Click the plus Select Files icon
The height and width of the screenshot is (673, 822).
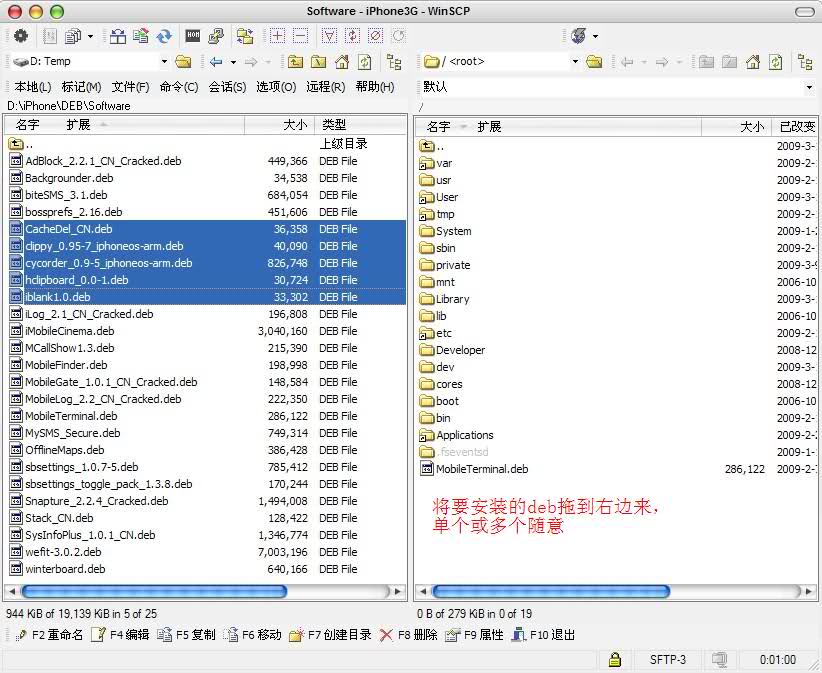pos(277,36)
